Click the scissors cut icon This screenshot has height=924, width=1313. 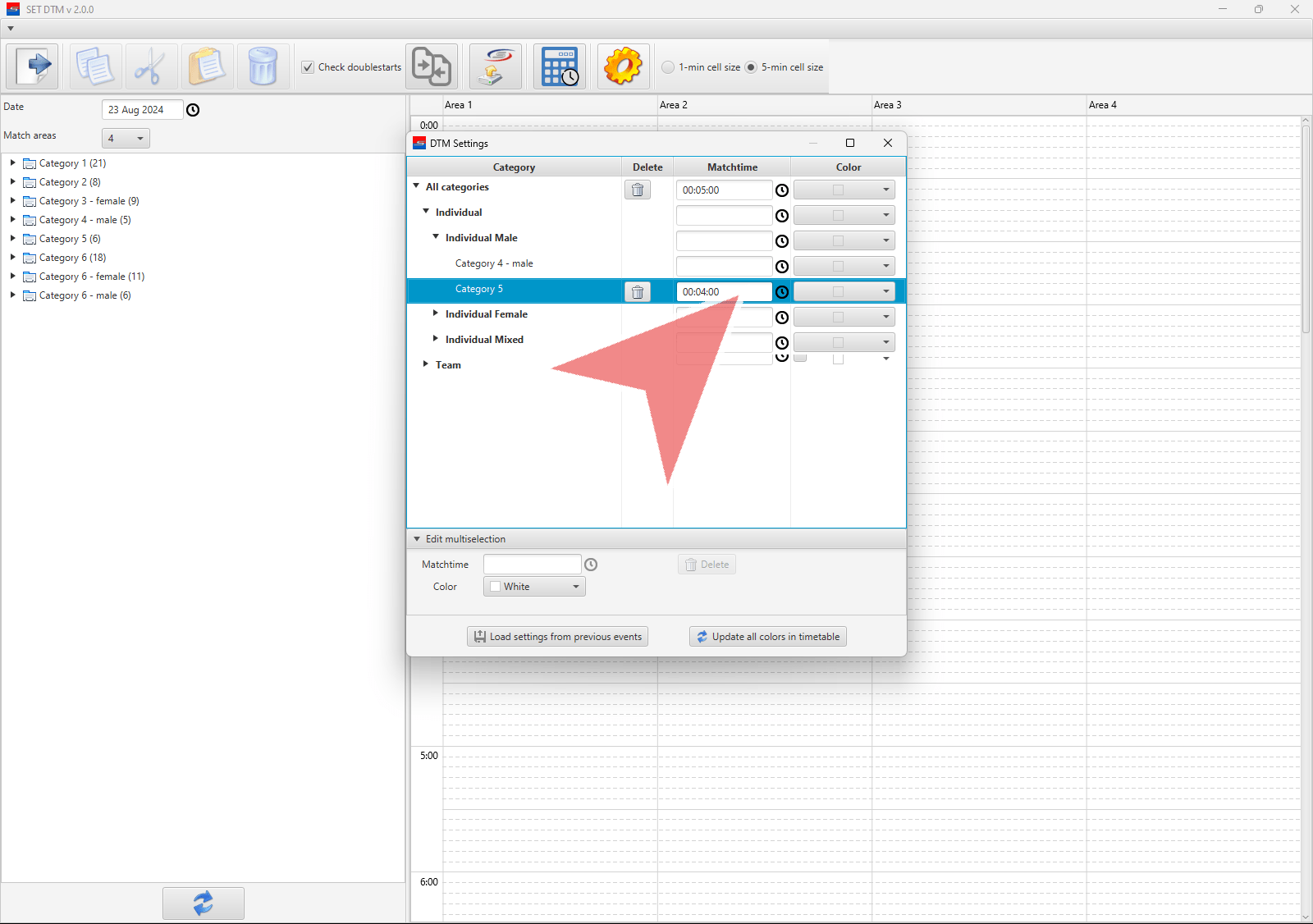click(151, 66)
